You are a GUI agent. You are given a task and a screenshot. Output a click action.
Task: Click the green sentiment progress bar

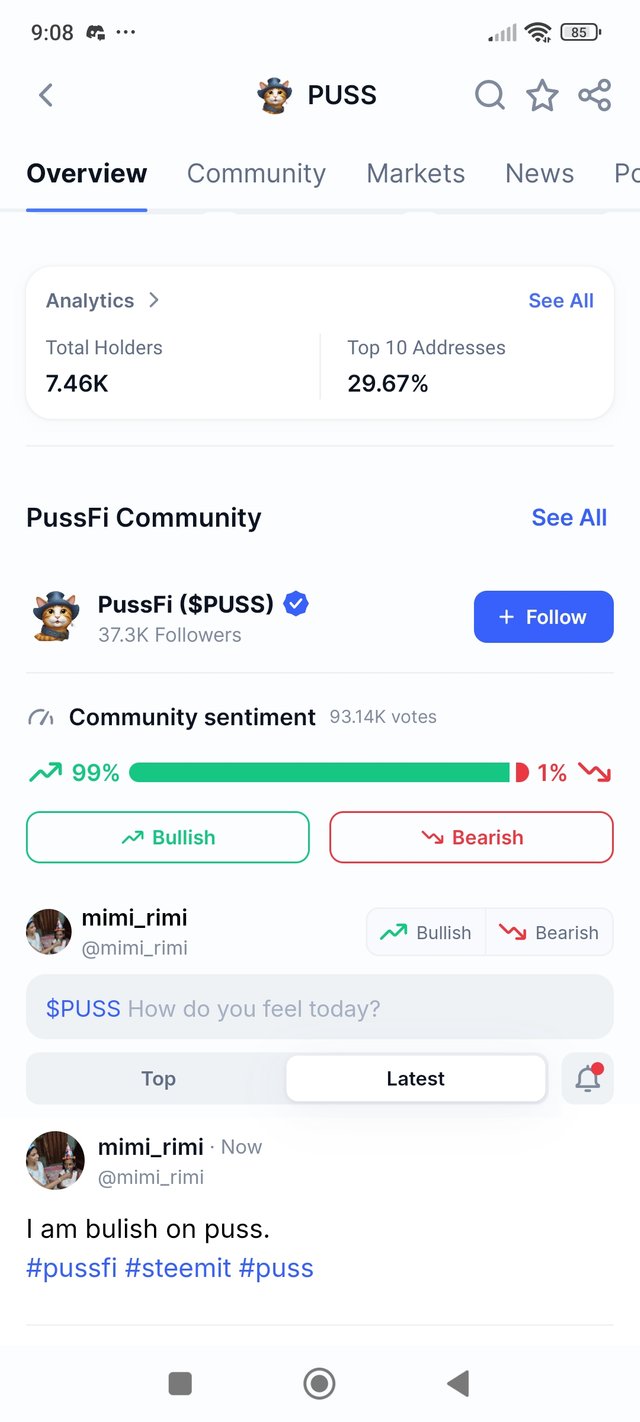319,772
